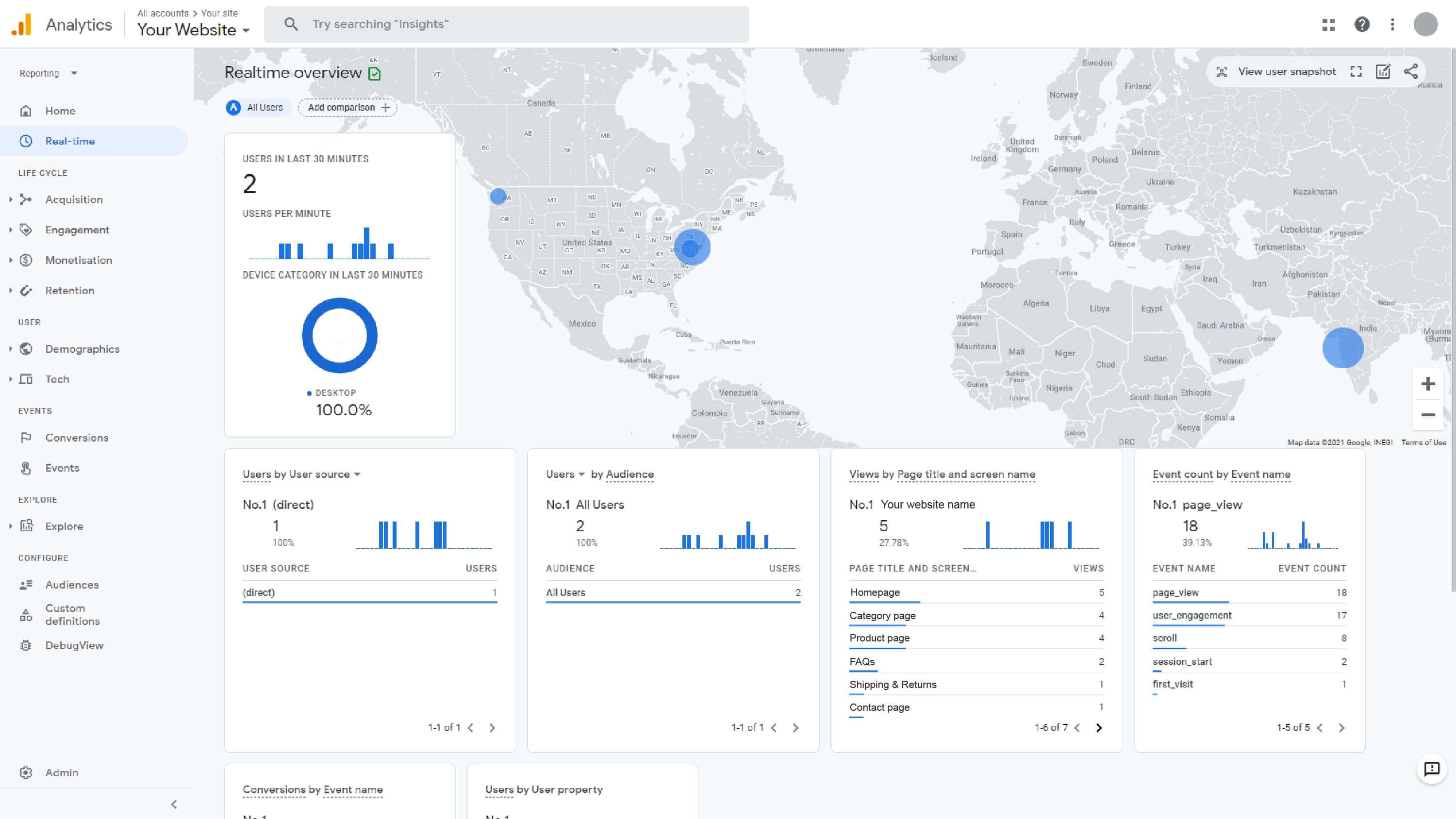Select the Conversions flag icon in sidebar
This screenshot has width=1456, height=819.
[x=25, y=437]
